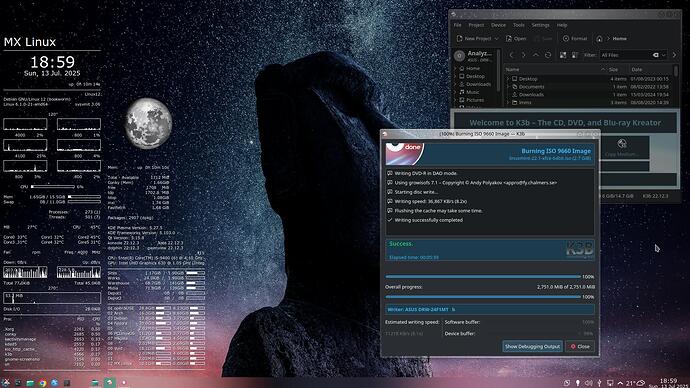Image resolution: width=690 pixels, height=388 pixels.
Task: Go up one folder in K3b browser
Action: pos(536,55)
